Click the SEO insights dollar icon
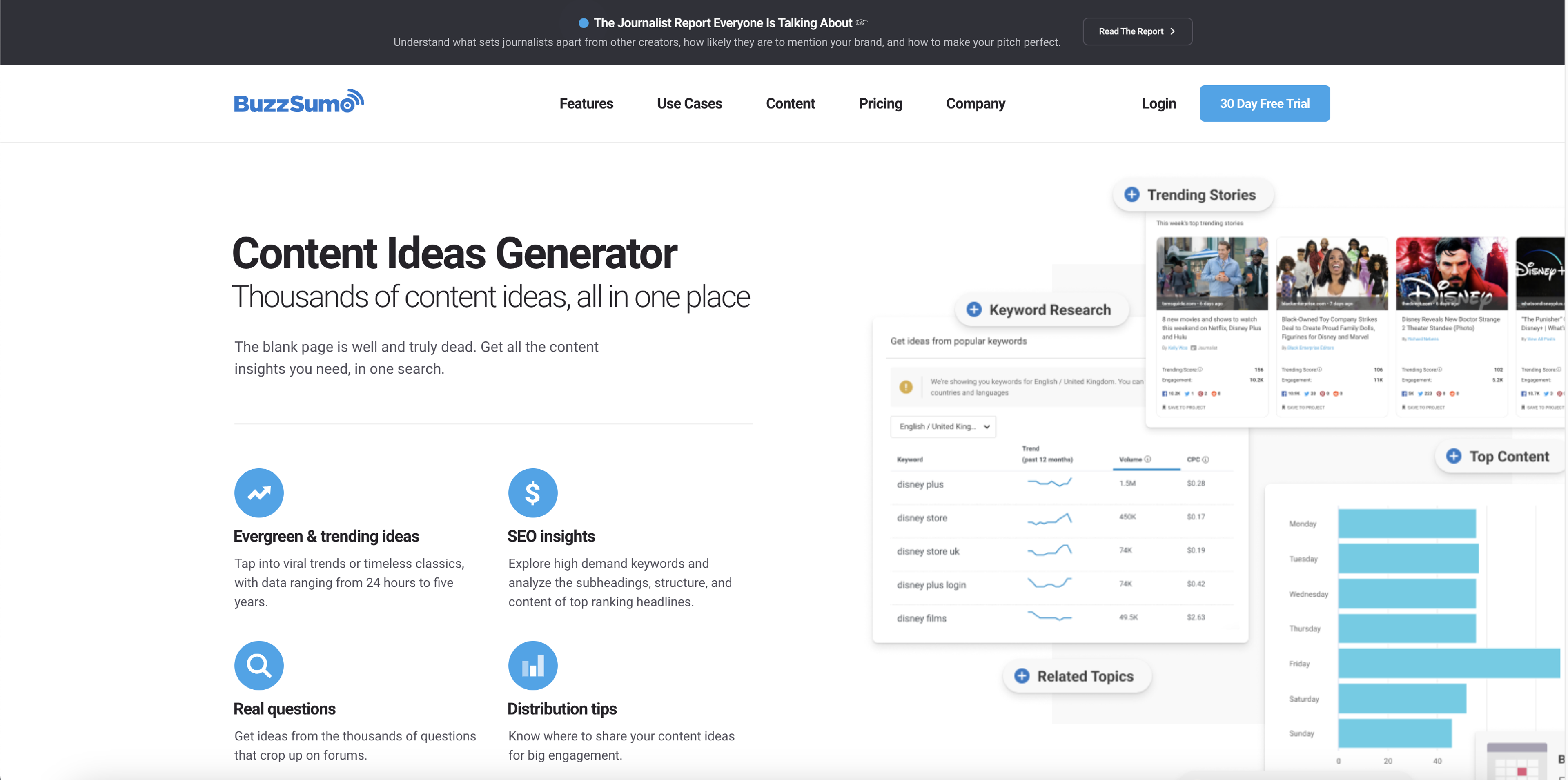The width and height of the screenshot is (1568, 780). coord(532,493)
